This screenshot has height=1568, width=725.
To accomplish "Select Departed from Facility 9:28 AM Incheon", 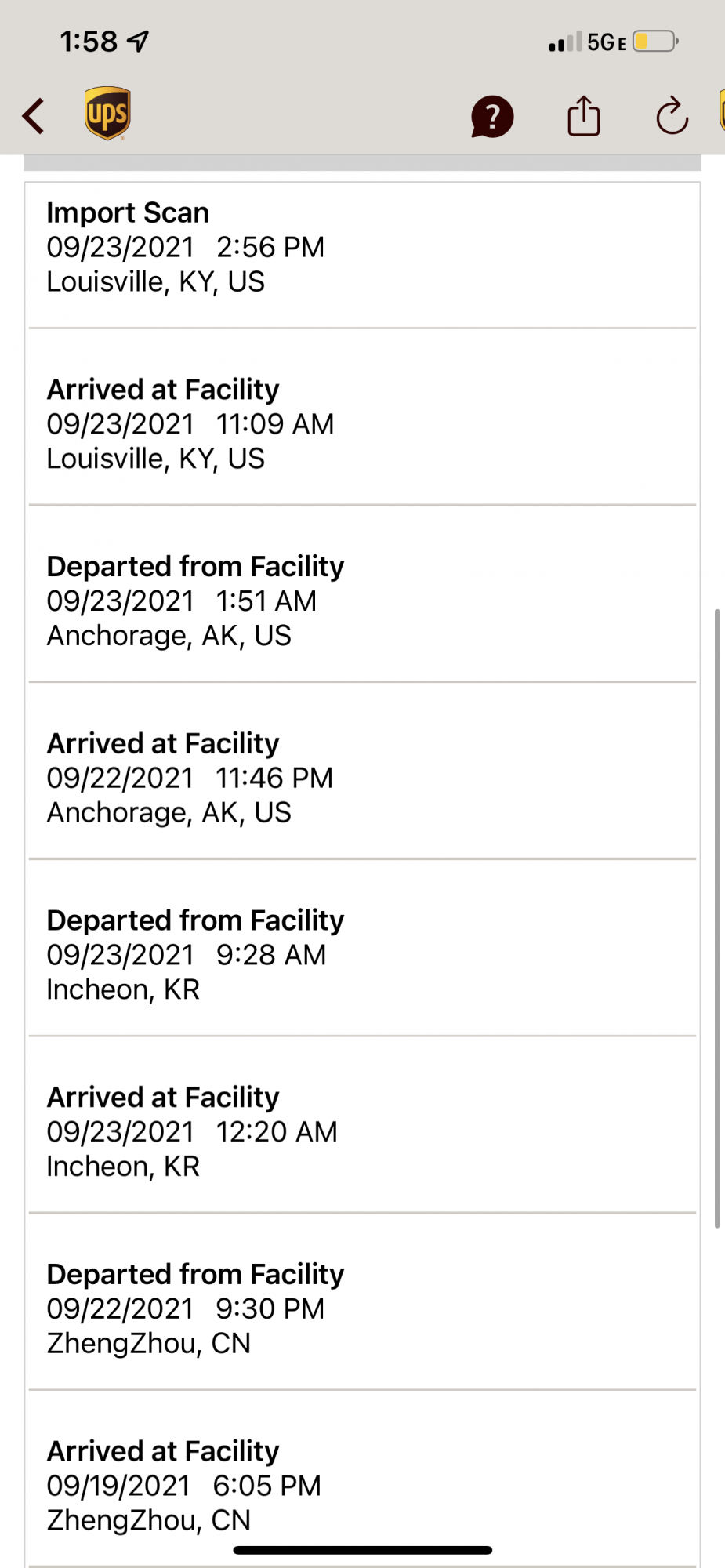I will (362, 954).
